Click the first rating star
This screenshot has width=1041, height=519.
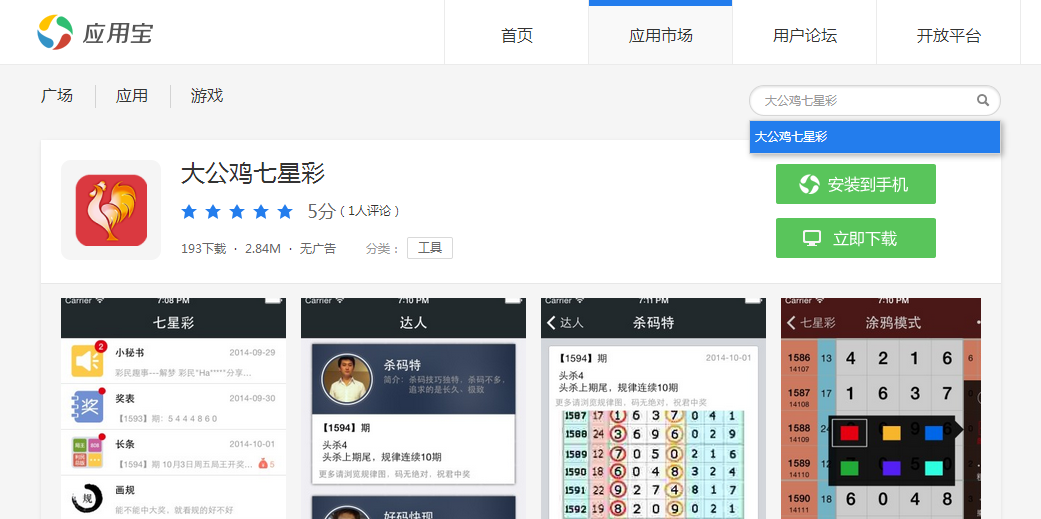(x=189, y=212)
